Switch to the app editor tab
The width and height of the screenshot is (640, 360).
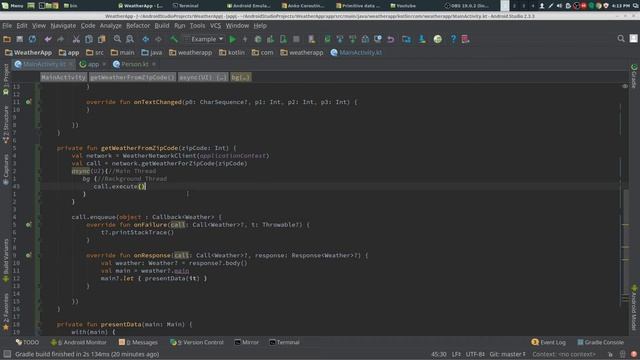pos(93,64)
